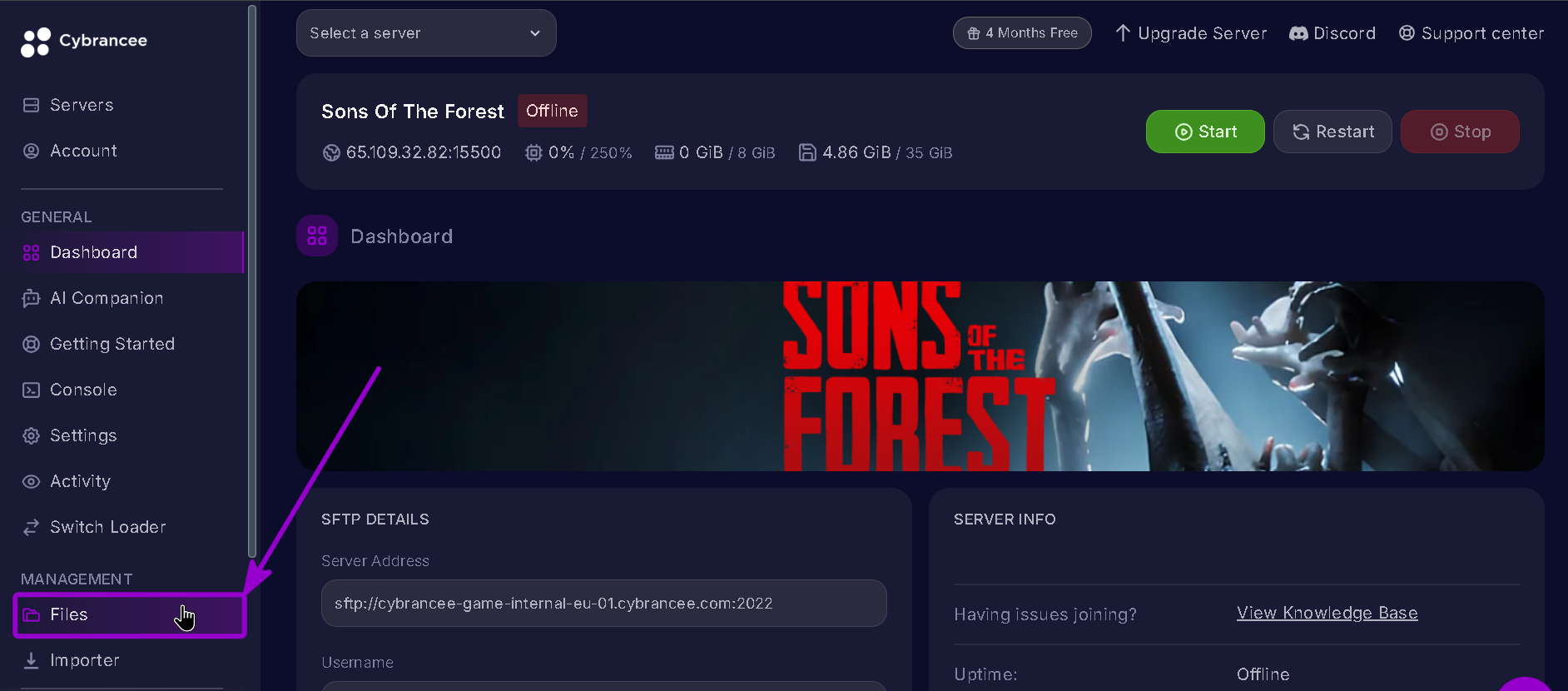1568x691 pixels.
Task: Click the refresh icon on the Restart button
Action: tap(1301, 132)
